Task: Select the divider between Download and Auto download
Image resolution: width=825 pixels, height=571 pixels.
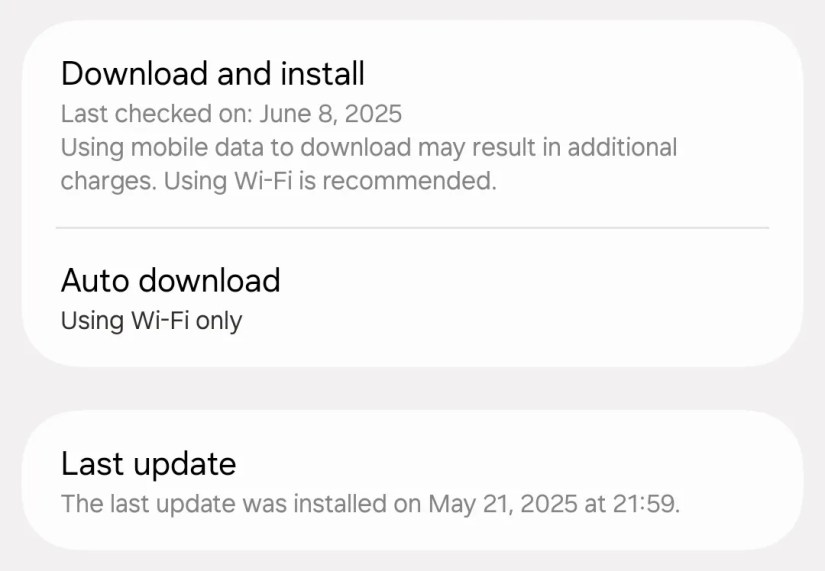Action: pos(412,228)
